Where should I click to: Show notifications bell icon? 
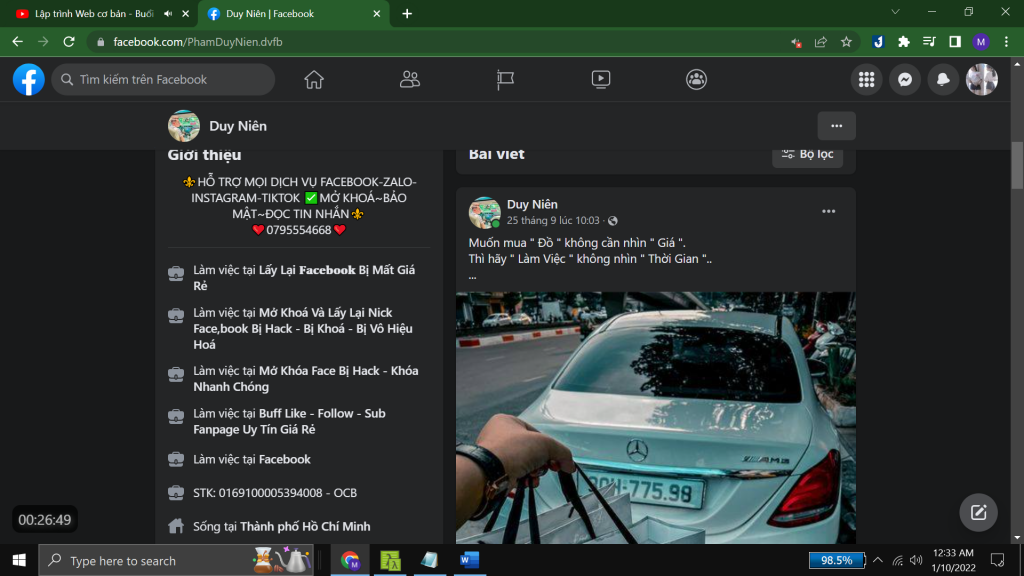943,80
